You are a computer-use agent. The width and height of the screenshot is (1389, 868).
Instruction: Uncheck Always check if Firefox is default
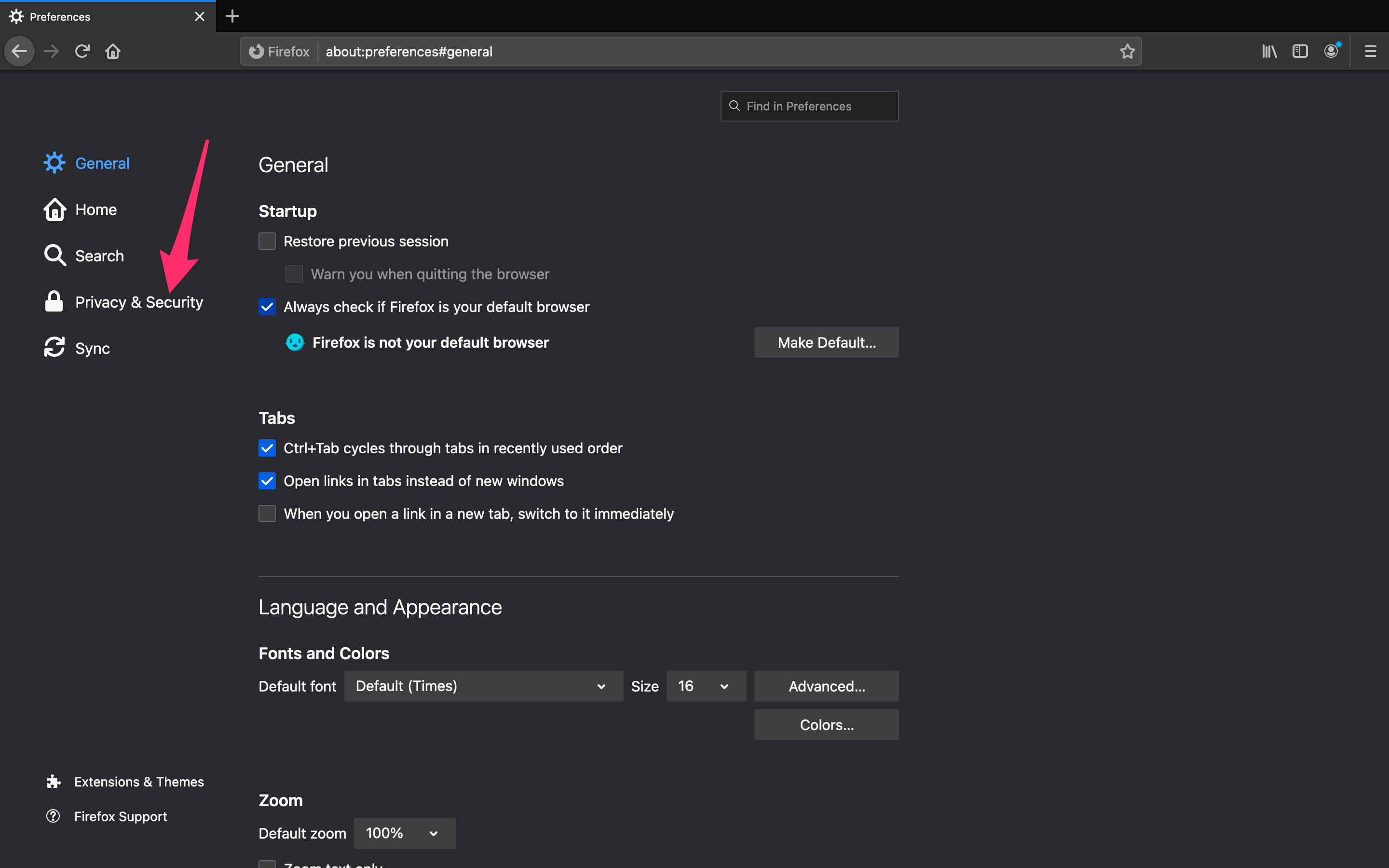click(267, 307)
